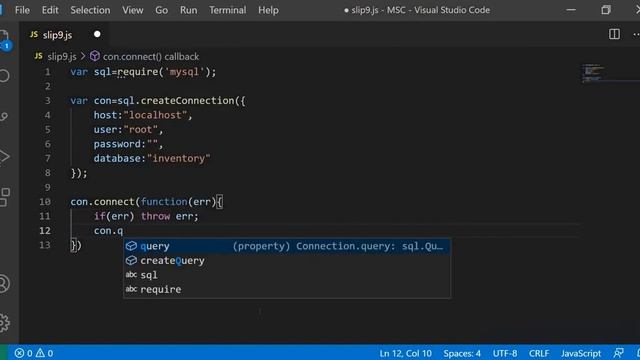Click JavaScript language mode selector
The height and width of the screenshot is (360, 640).
(x=581, y=353)
